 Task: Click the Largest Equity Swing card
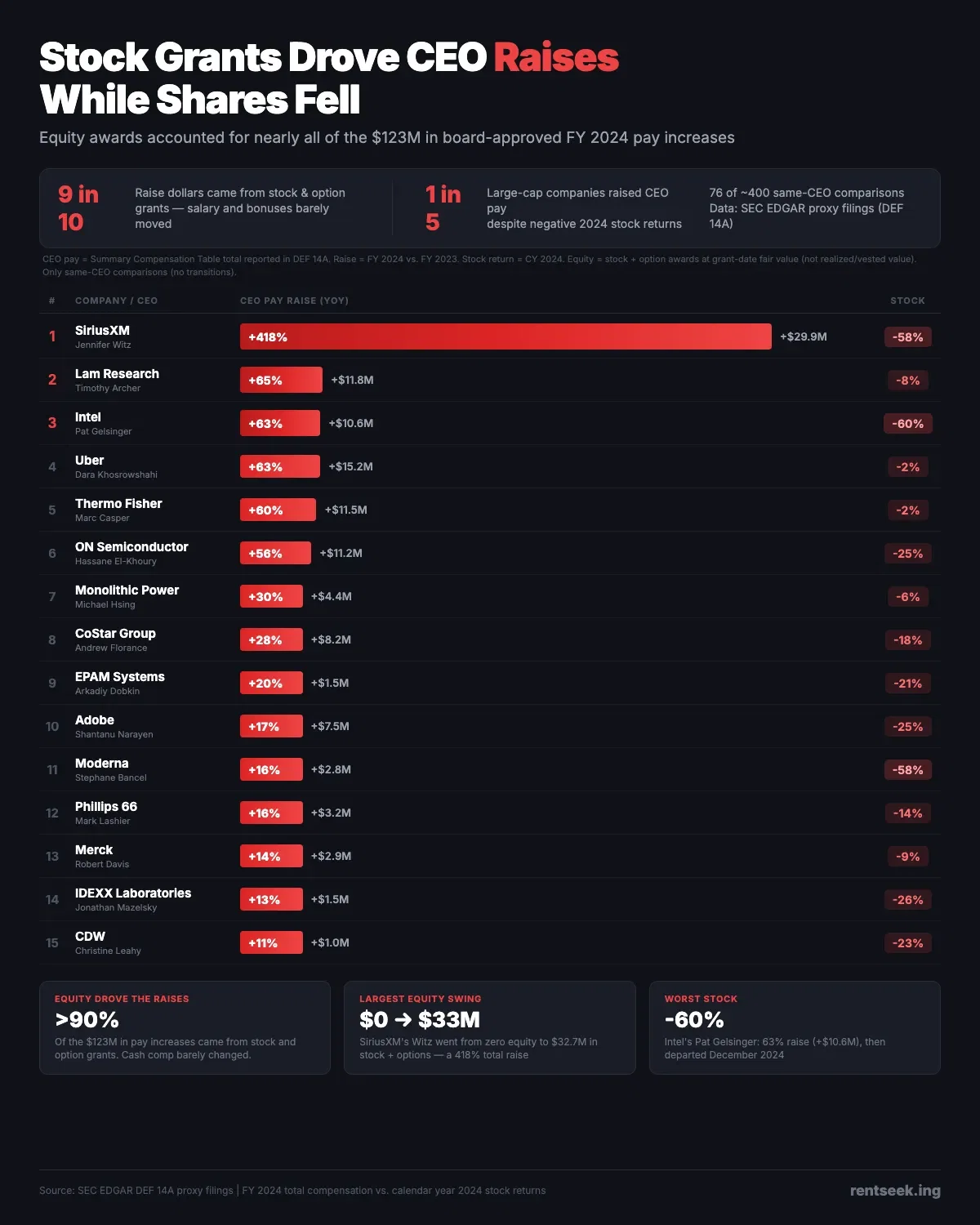point(489,1027)
